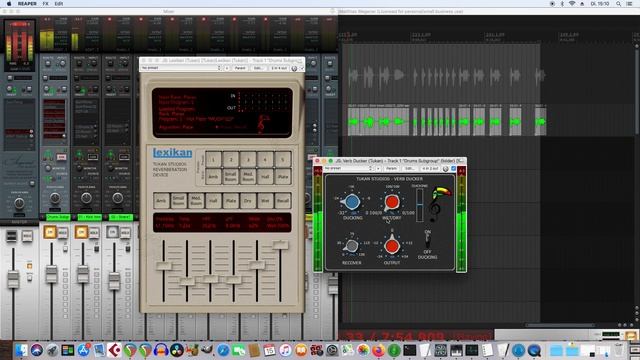This screenshot has width=640, height=360.
Task: Open the Lexikan preset dropdown
Action: pyautogui.click(x=181, y=68)
